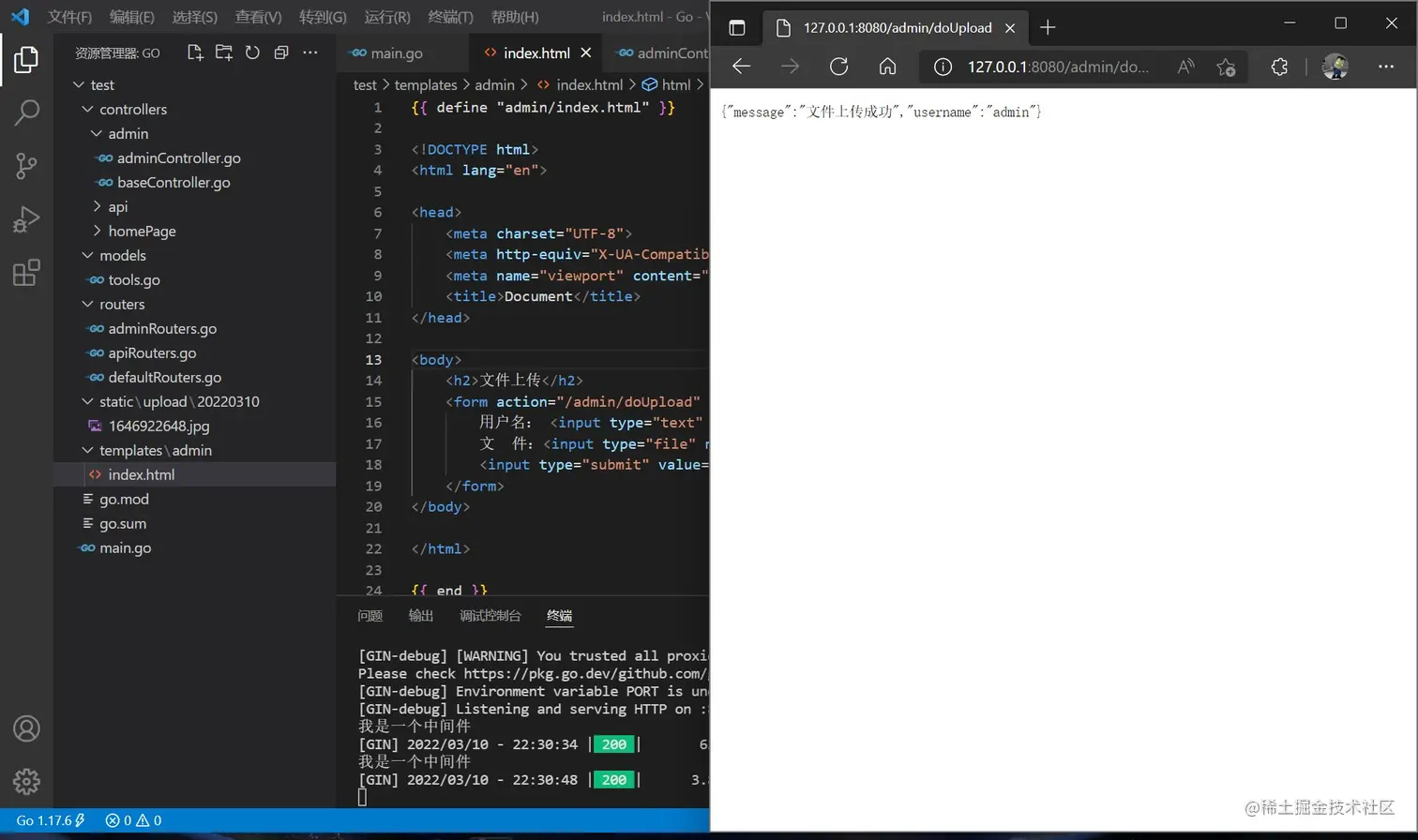Create a new file in explorer

(195, 52)
